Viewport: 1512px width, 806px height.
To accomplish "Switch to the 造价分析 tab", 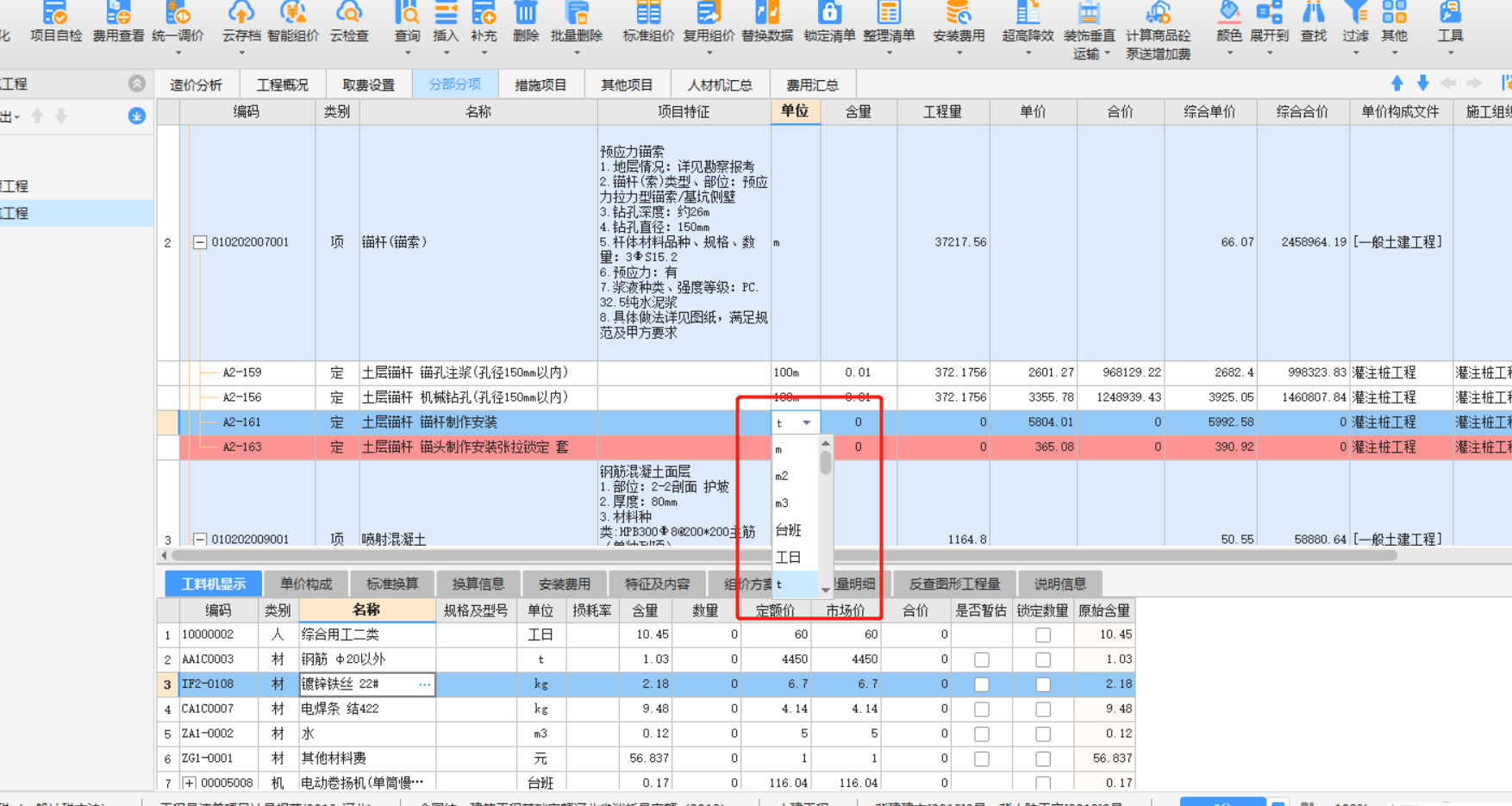I will pyautogui.click(x=197, y=84).
